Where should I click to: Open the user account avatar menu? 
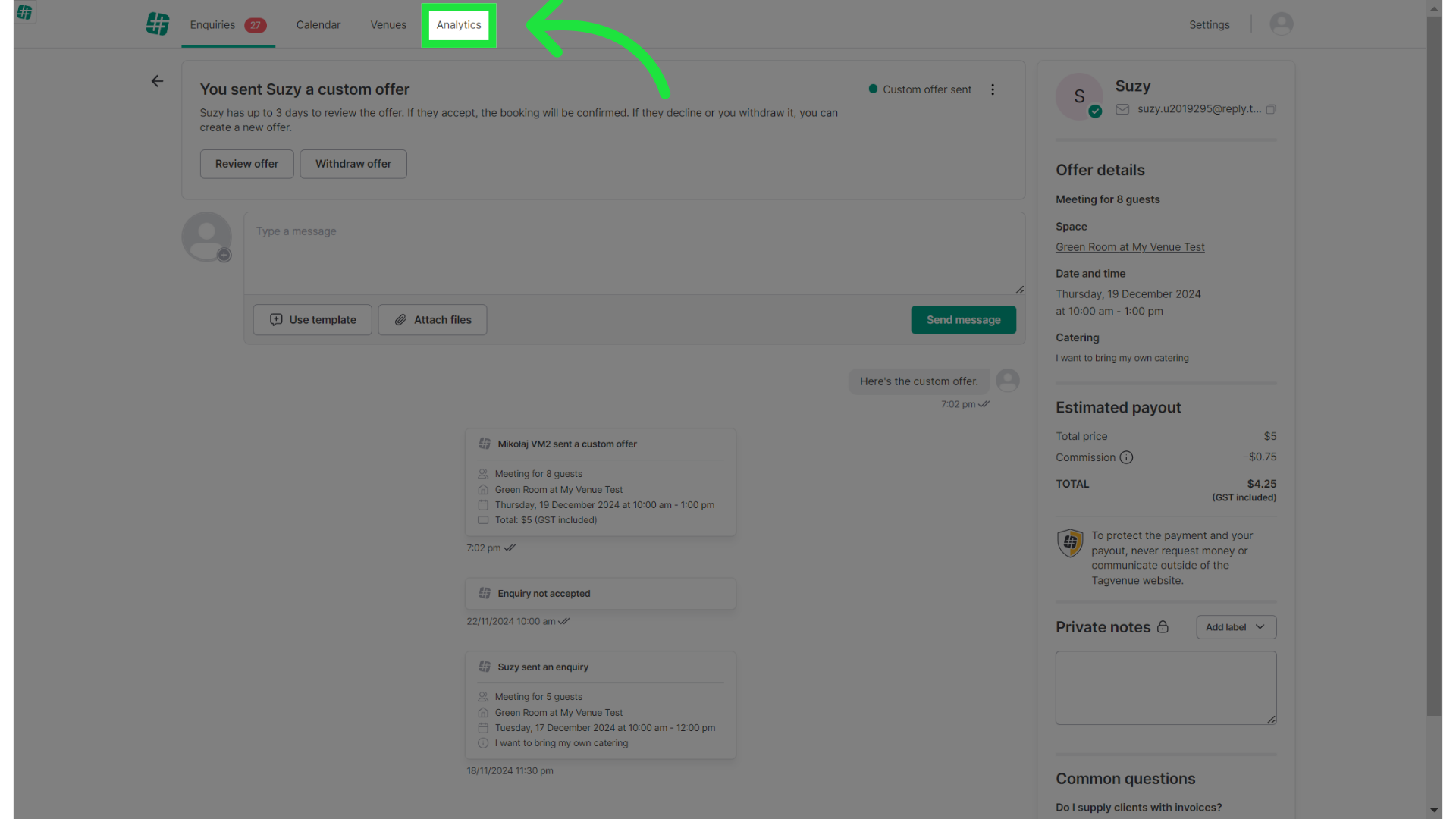pyautogui.click(x=1281, y=24)
